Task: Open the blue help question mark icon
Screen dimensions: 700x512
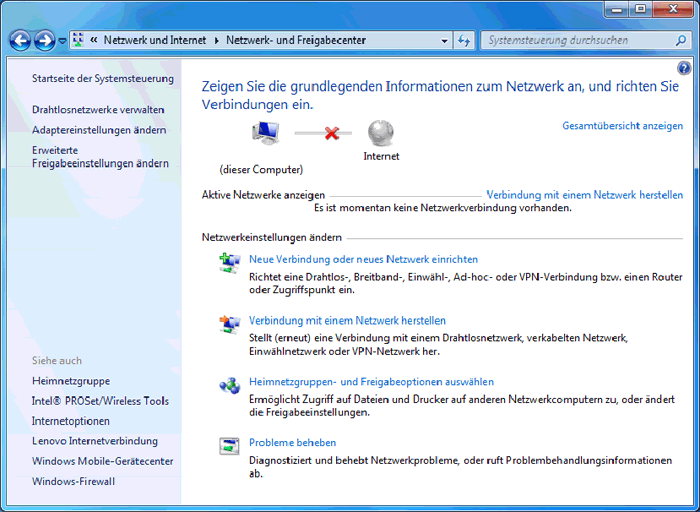Action: (x=684, y=68)
